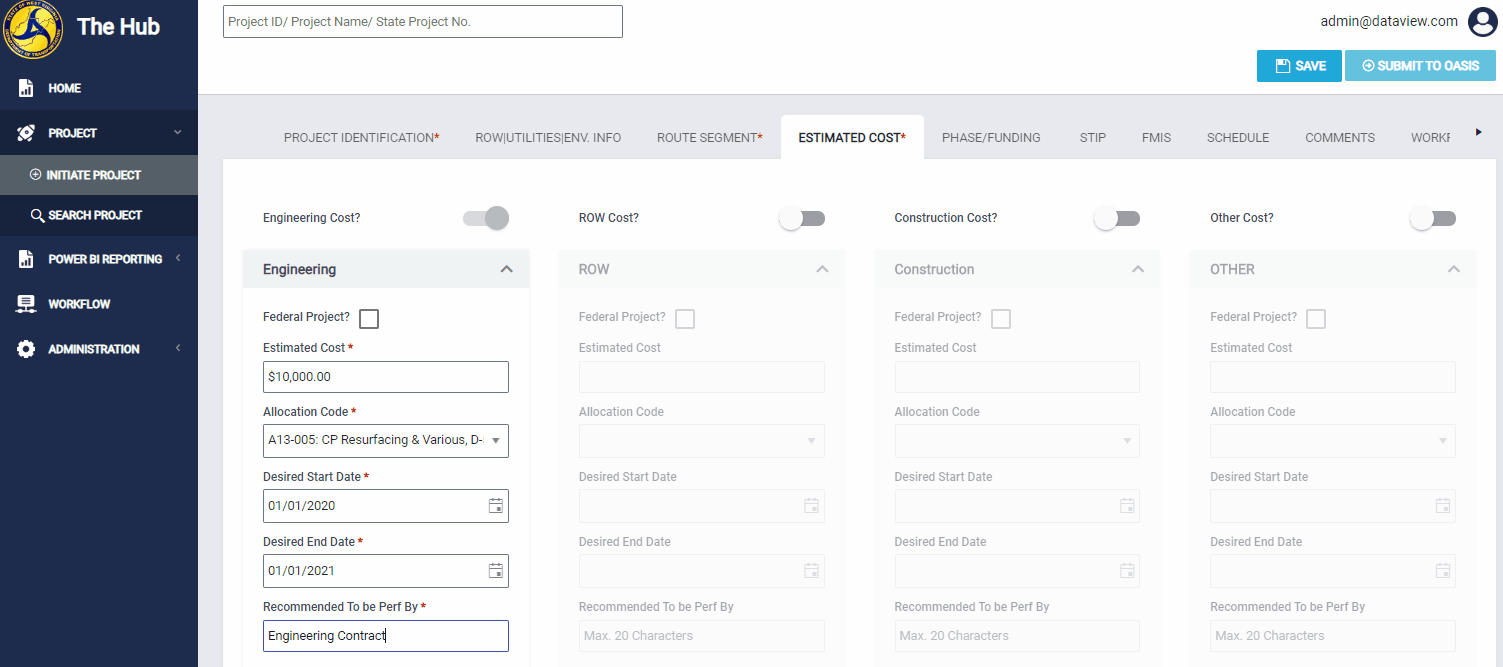The height and width of the screenshot is (667, 1503).
Task: Click Engineering Estimated Cost field
Action: click(x=386, y=377)
